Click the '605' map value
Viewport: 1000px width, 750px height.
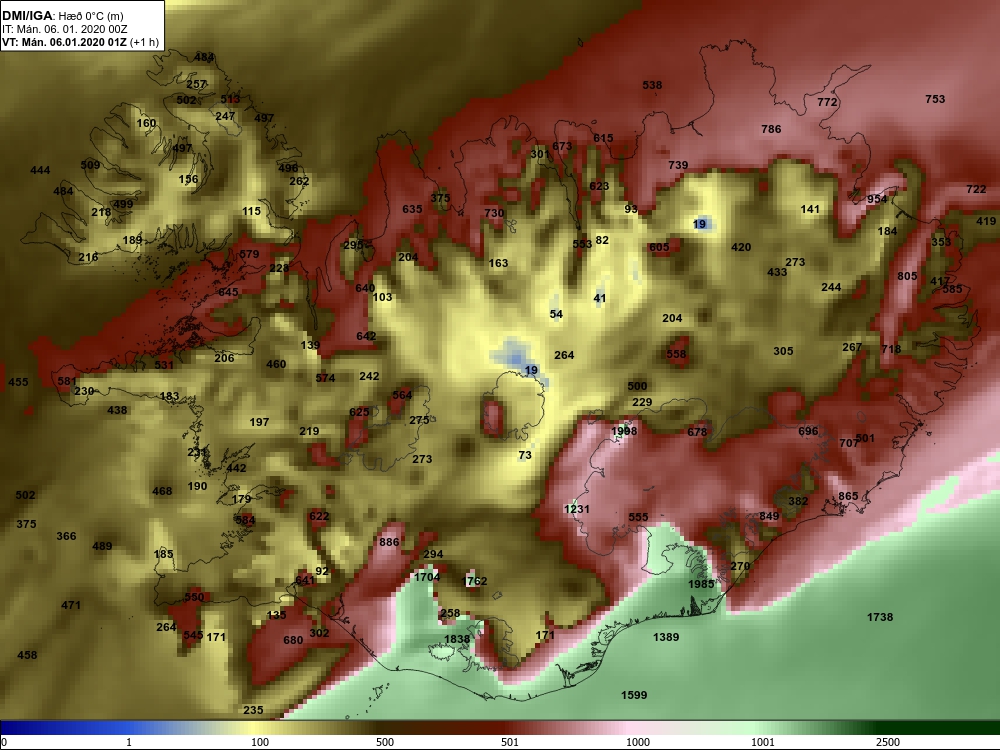tap(659, 247)
